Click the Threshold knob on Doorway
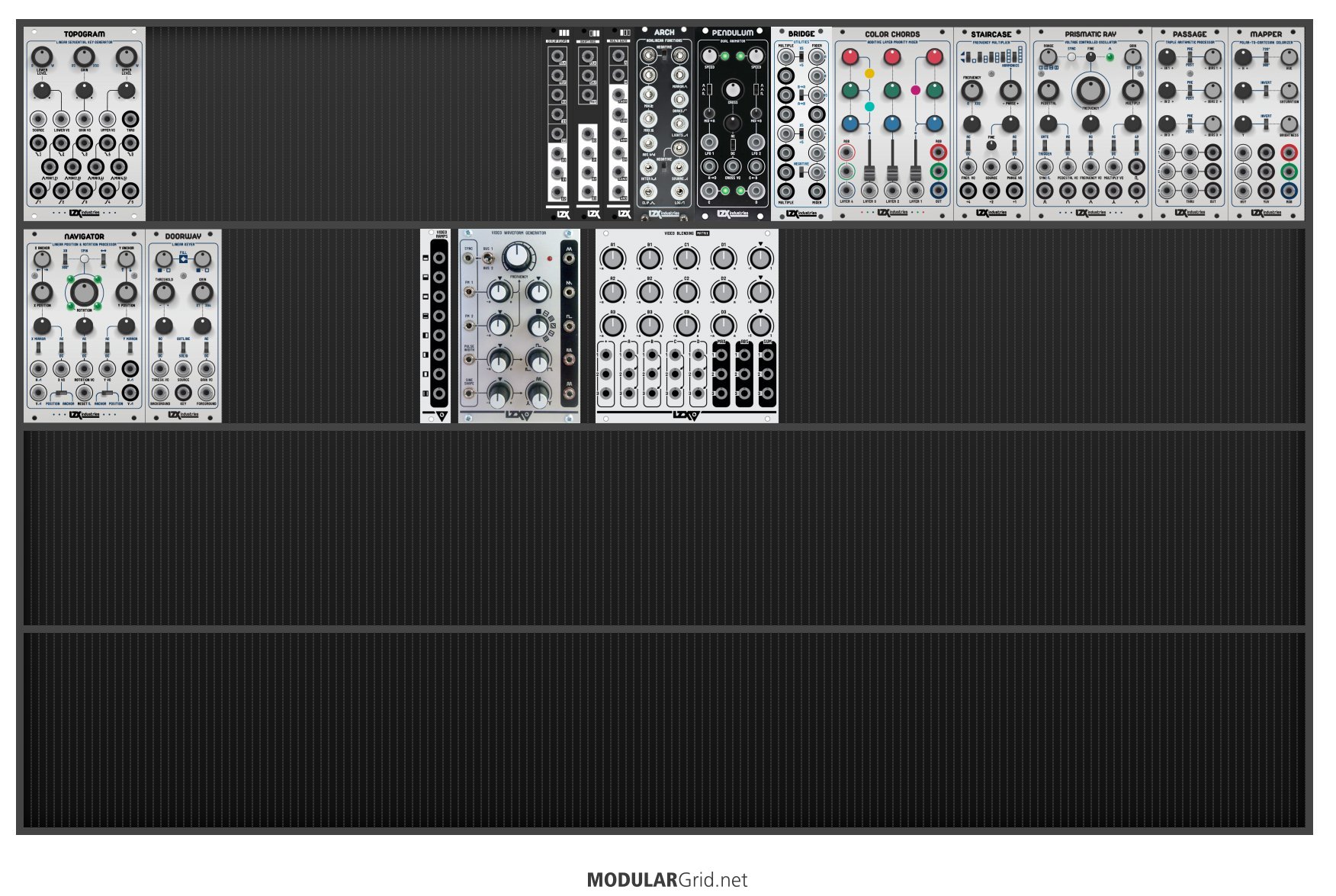Viewport: 1336px width, 896px height. tap(164, 292)
